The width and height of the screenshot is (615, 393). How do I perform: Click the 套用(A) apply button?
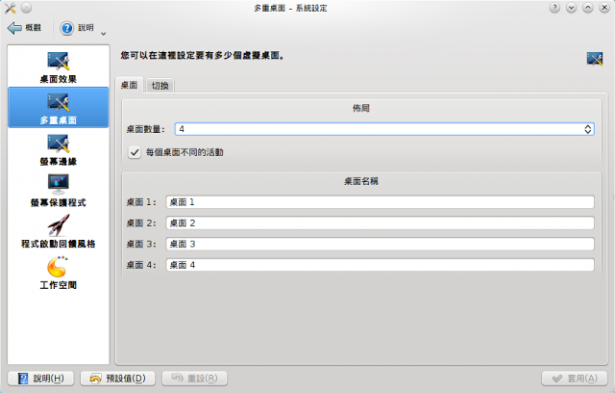[574, 378]
